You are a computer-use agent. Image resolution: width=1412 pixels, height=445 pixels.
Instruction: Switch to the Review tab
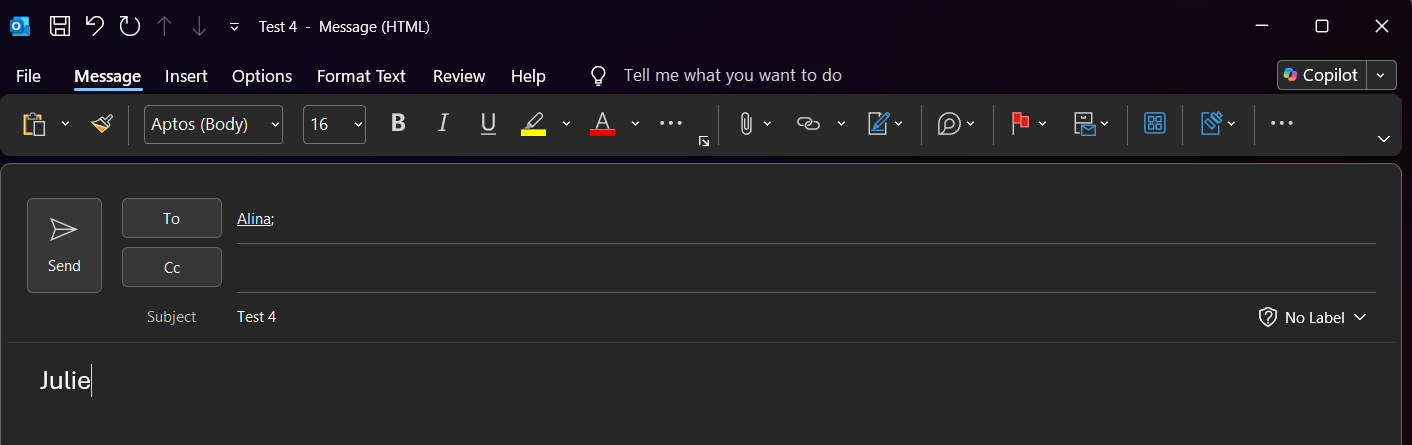[x=459, y=76]
